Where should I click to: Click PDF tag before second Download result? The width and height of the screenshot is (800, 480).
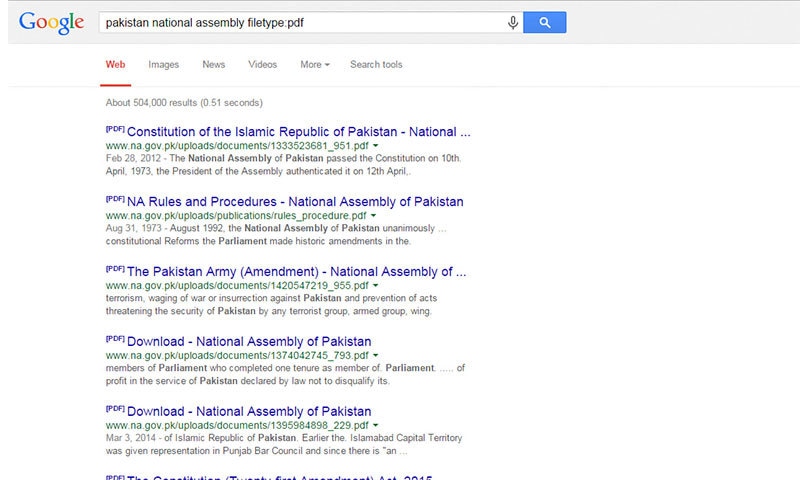[115, 409]
